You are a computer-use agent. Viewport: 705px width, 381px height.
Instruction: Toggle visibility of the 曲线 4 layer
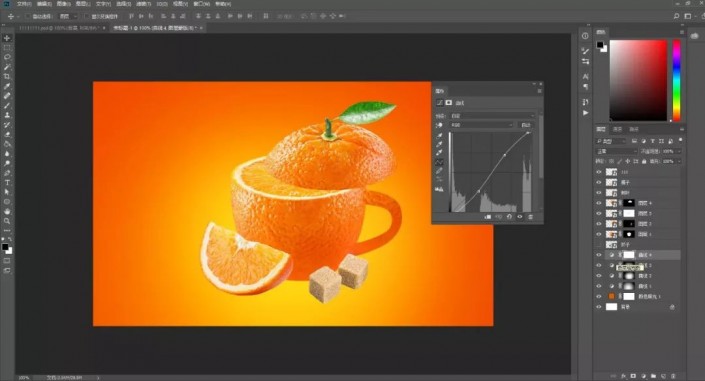point(599,255)
